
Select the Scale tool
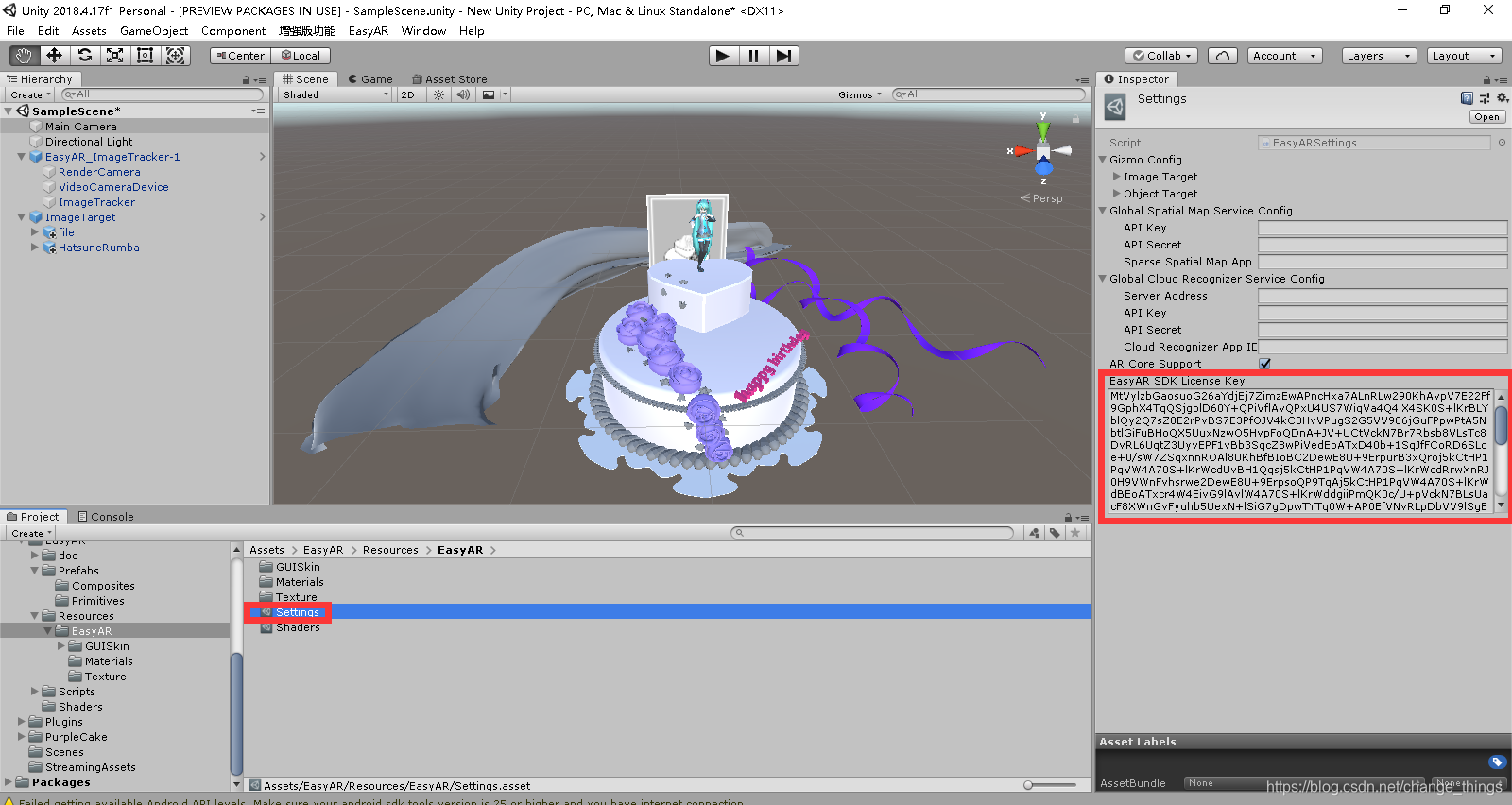click(x=114, y=56)
